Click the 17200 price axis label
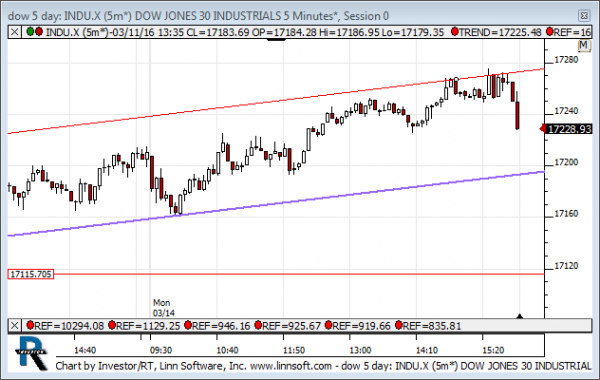Viewport: 600px width, 380px height. 566,163
